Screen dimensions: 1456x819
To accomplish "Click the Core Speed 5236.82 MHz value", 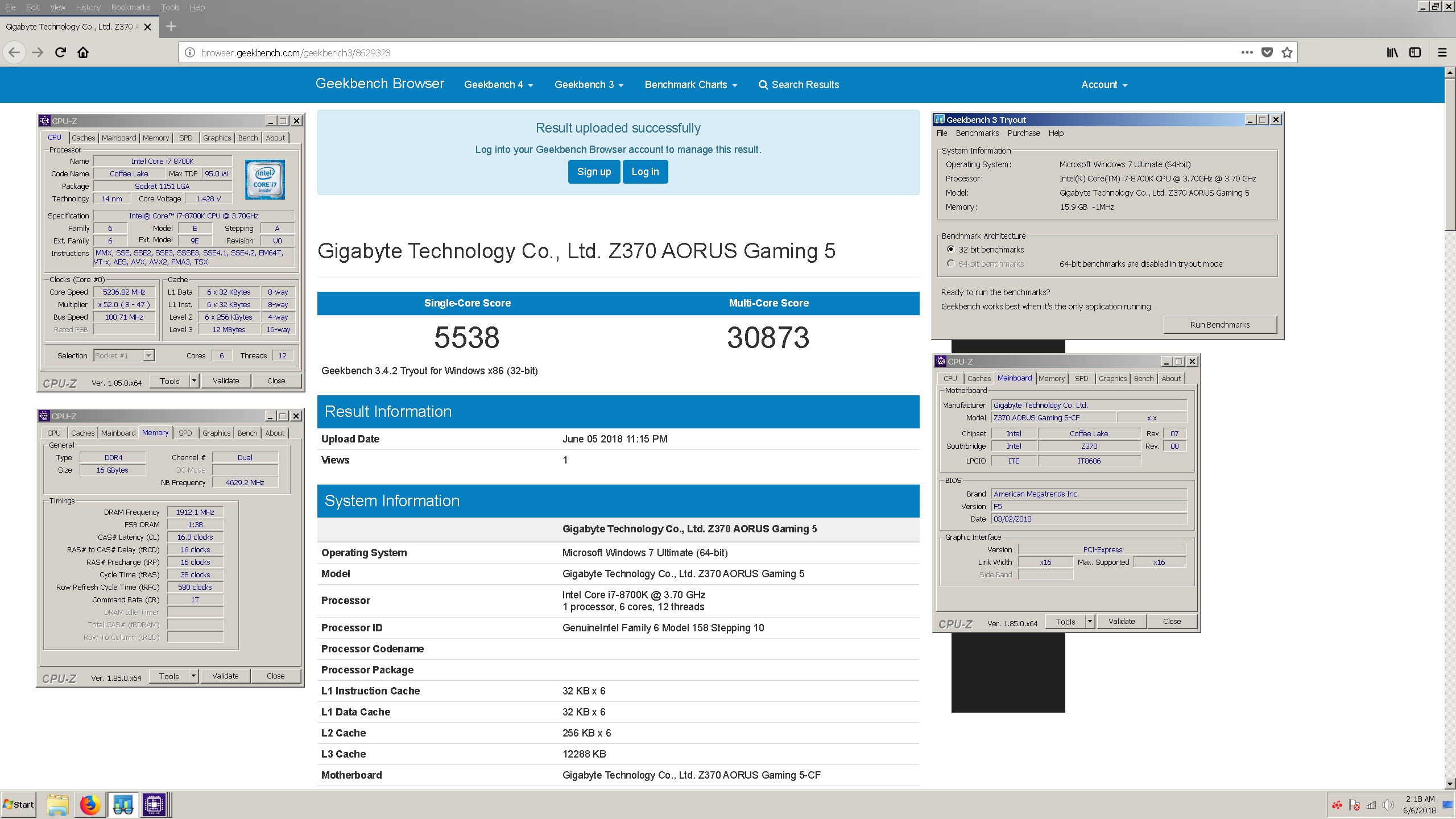I will point(124,292).
